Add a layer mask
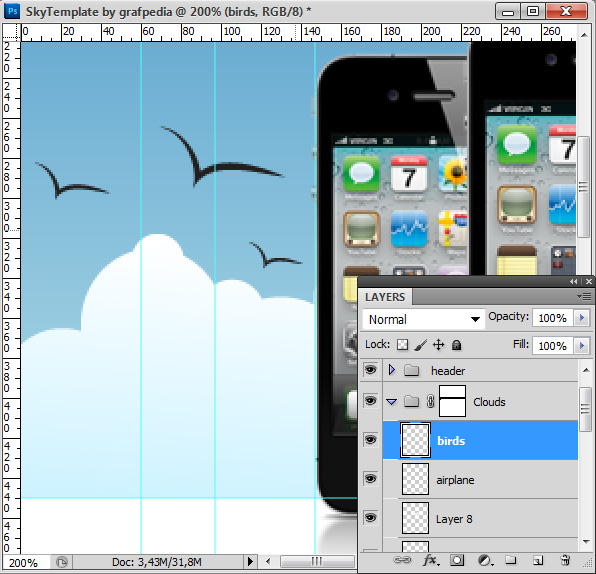This screenshot has width=596, height=574. 457,560
